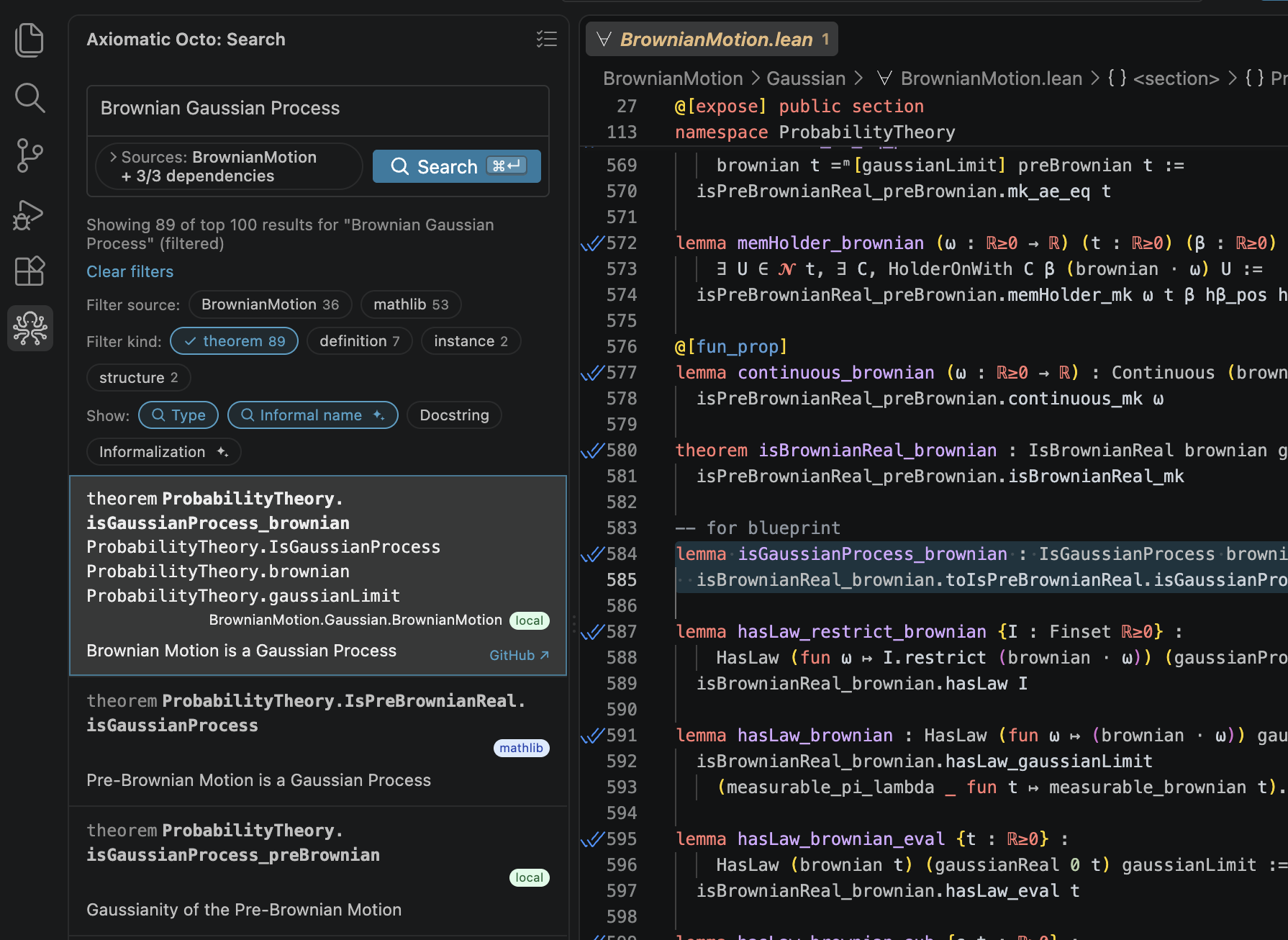Open the Extensions view
Viewport: 1288px width, 940px height.
point(30,271)
